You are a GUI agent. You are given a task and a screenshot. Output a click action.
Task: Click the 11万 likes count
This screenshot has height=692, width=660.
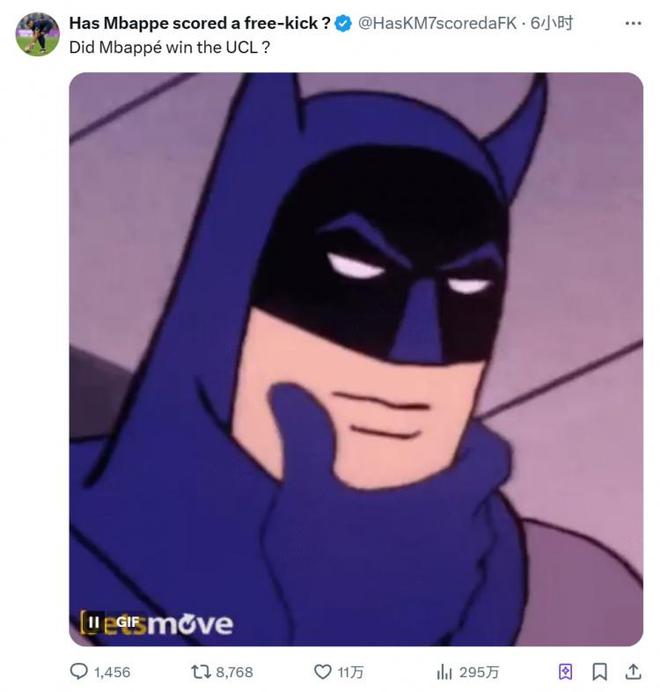pos(349,672)
